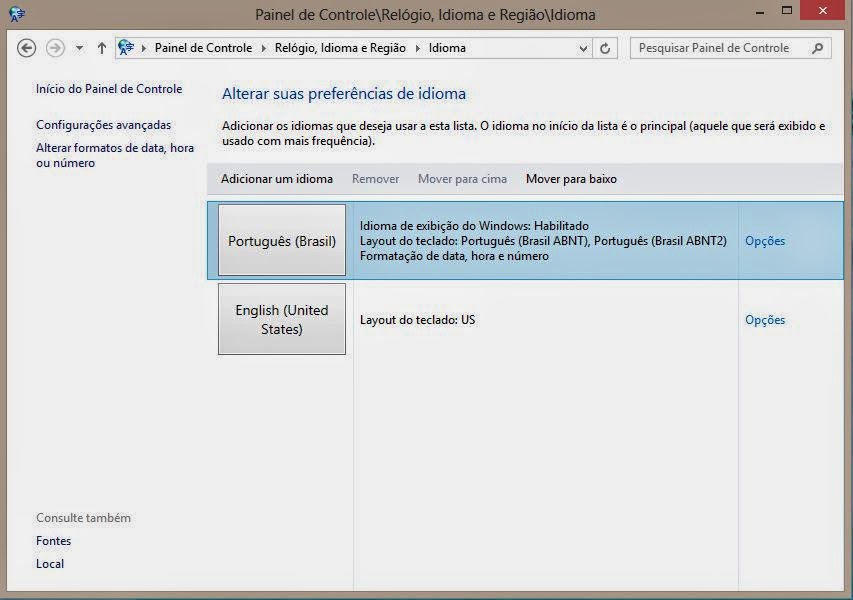Maximize the Control Panel window
The height and width of the screenshot is (600, 853).
pyautogui.click(x=787, y=10)
